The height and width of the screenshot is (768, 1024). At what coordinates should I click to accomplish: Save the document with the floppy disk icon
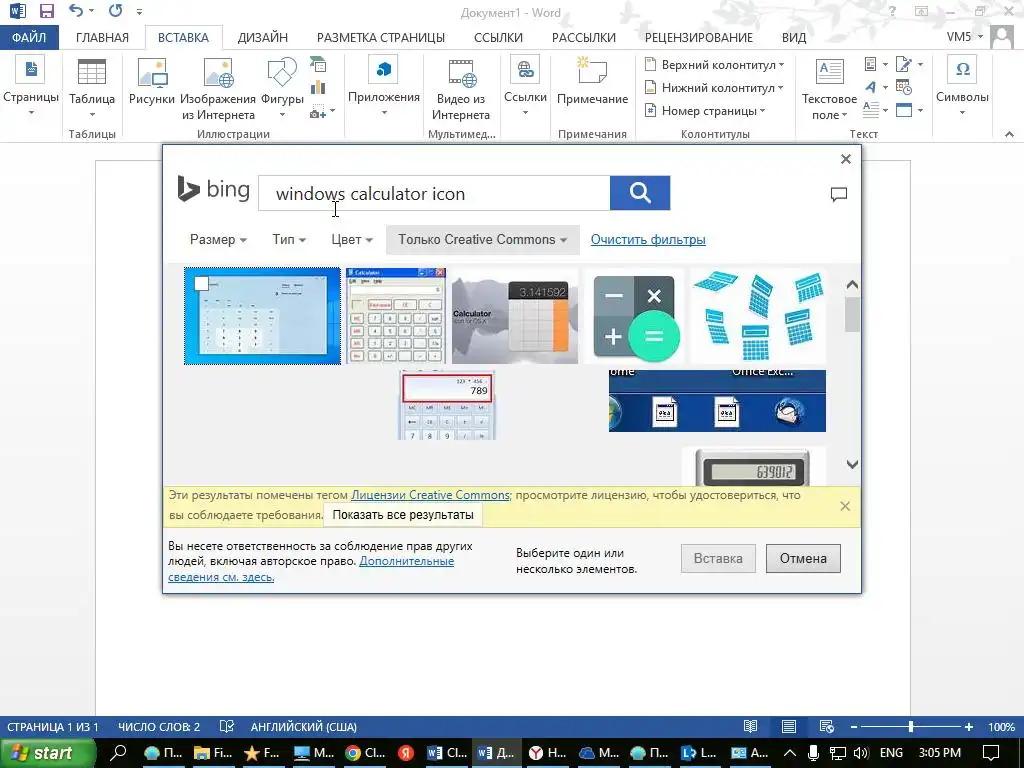point(46,11)
